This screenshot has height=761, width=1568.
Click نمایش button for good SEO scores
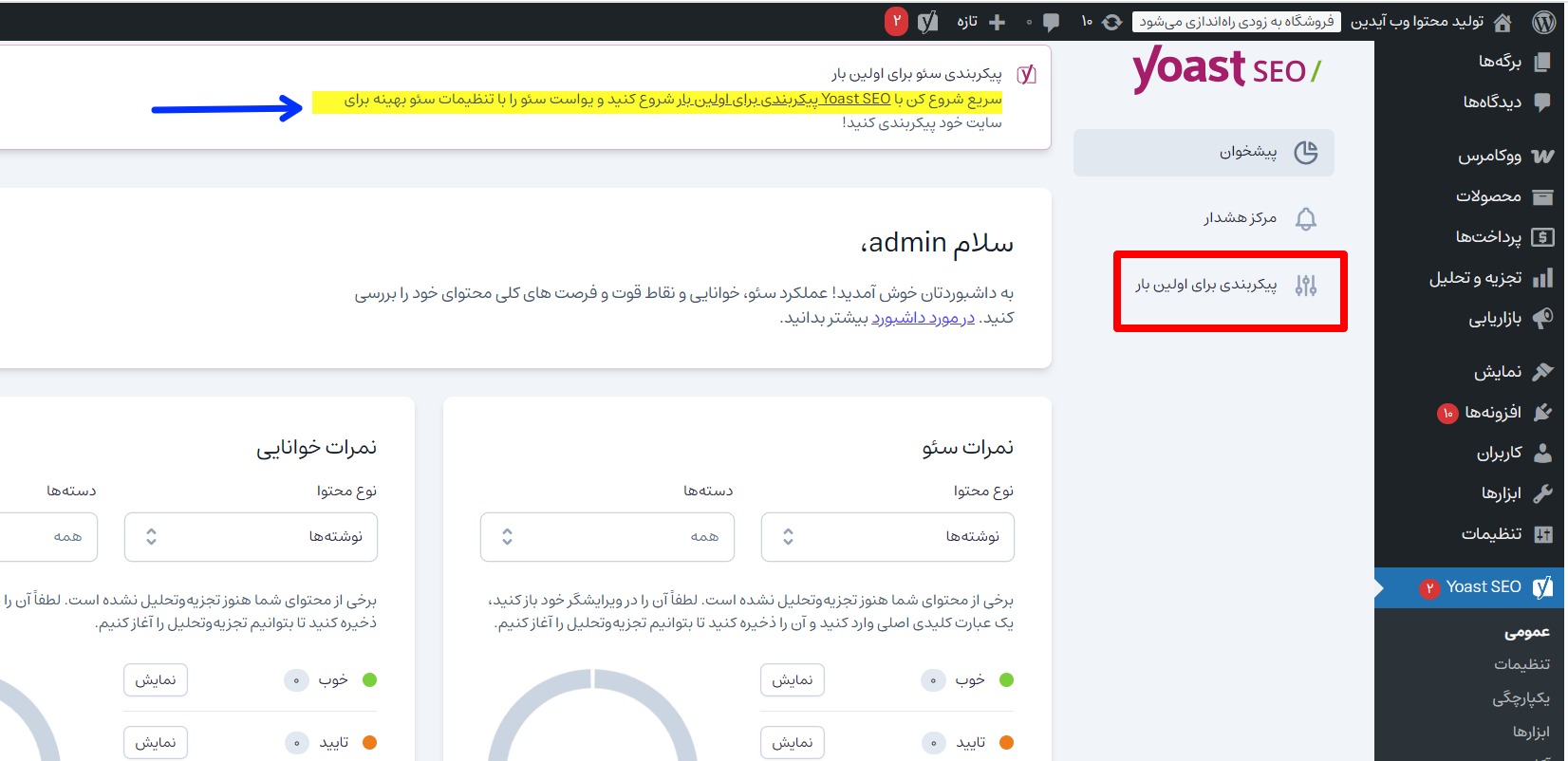pyautogui.click(x=792, y=679)
